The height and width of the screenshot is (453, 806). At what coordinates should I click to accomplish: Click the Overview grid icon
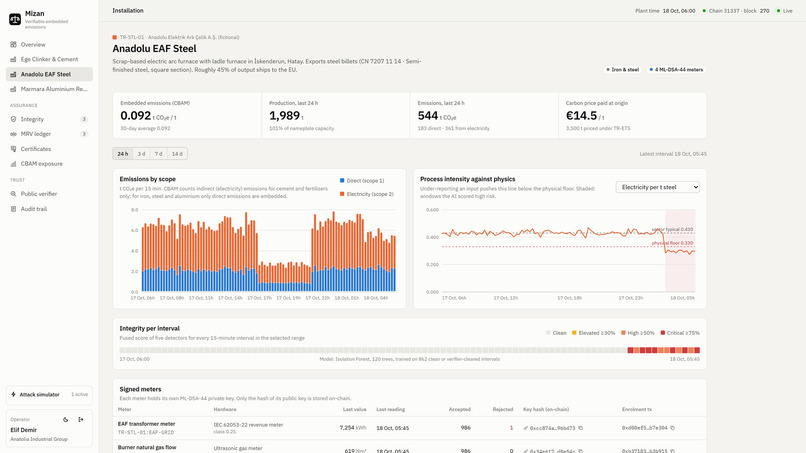click(13, 45)
